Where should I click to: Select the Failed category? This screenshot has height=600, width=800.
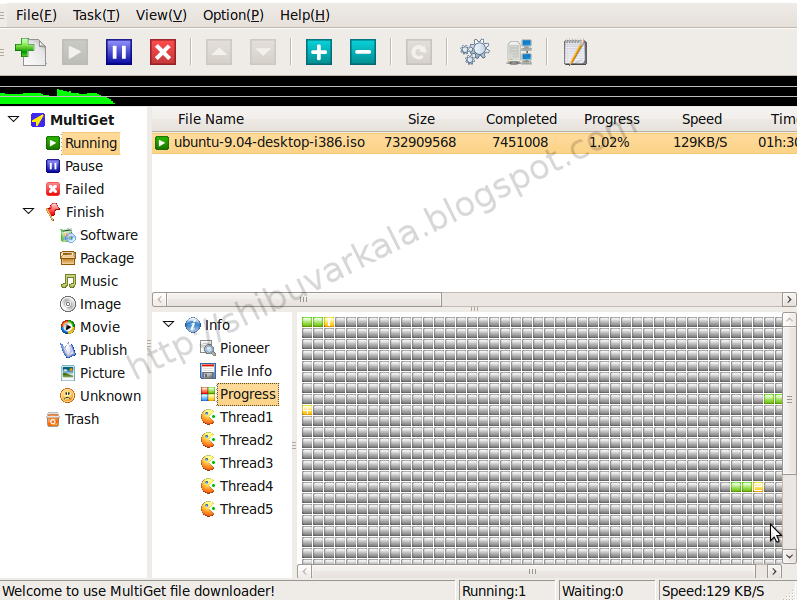[84, 189]
